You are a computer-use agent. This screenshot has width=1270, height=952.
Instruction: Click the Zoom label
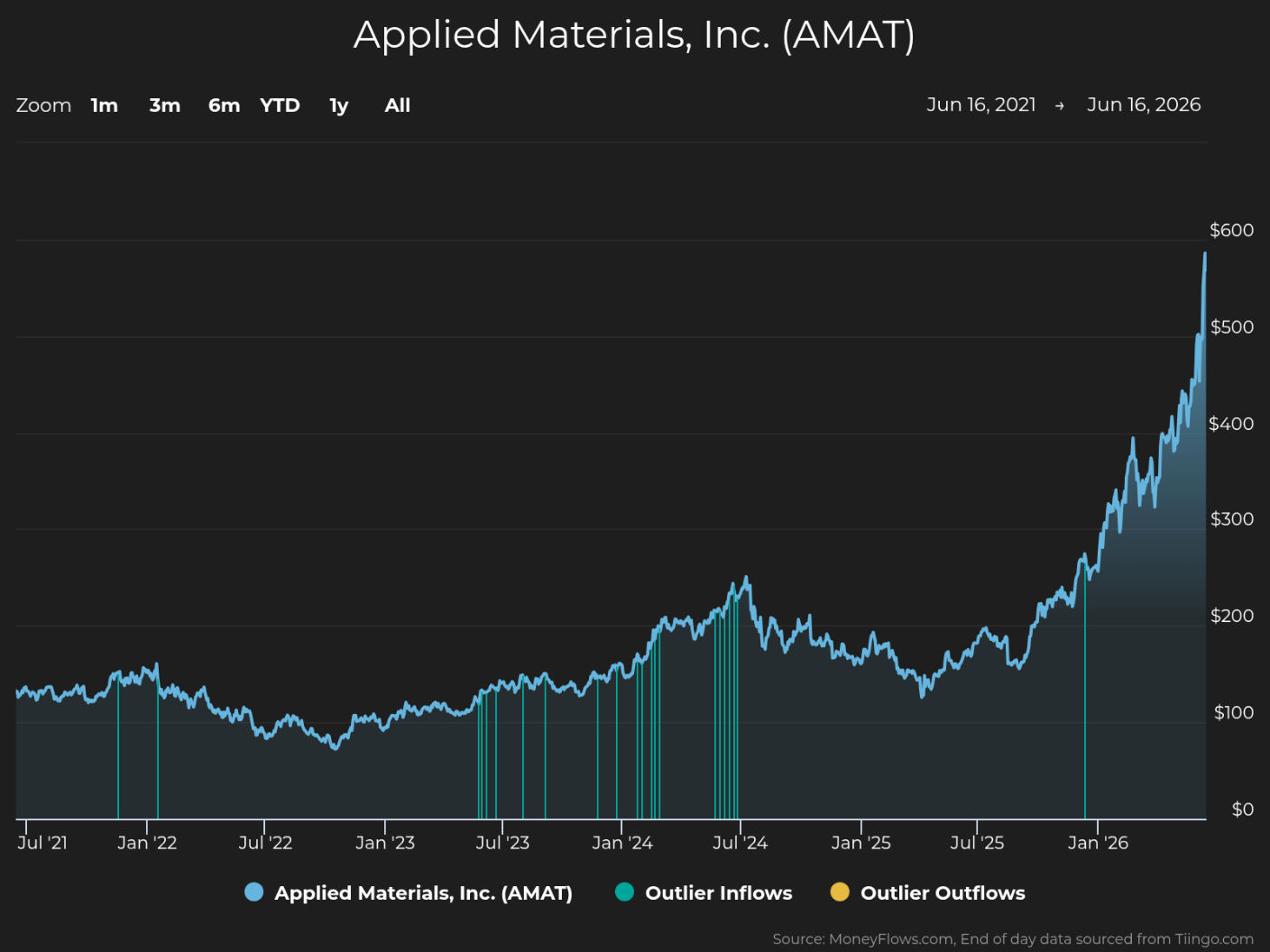43,105
